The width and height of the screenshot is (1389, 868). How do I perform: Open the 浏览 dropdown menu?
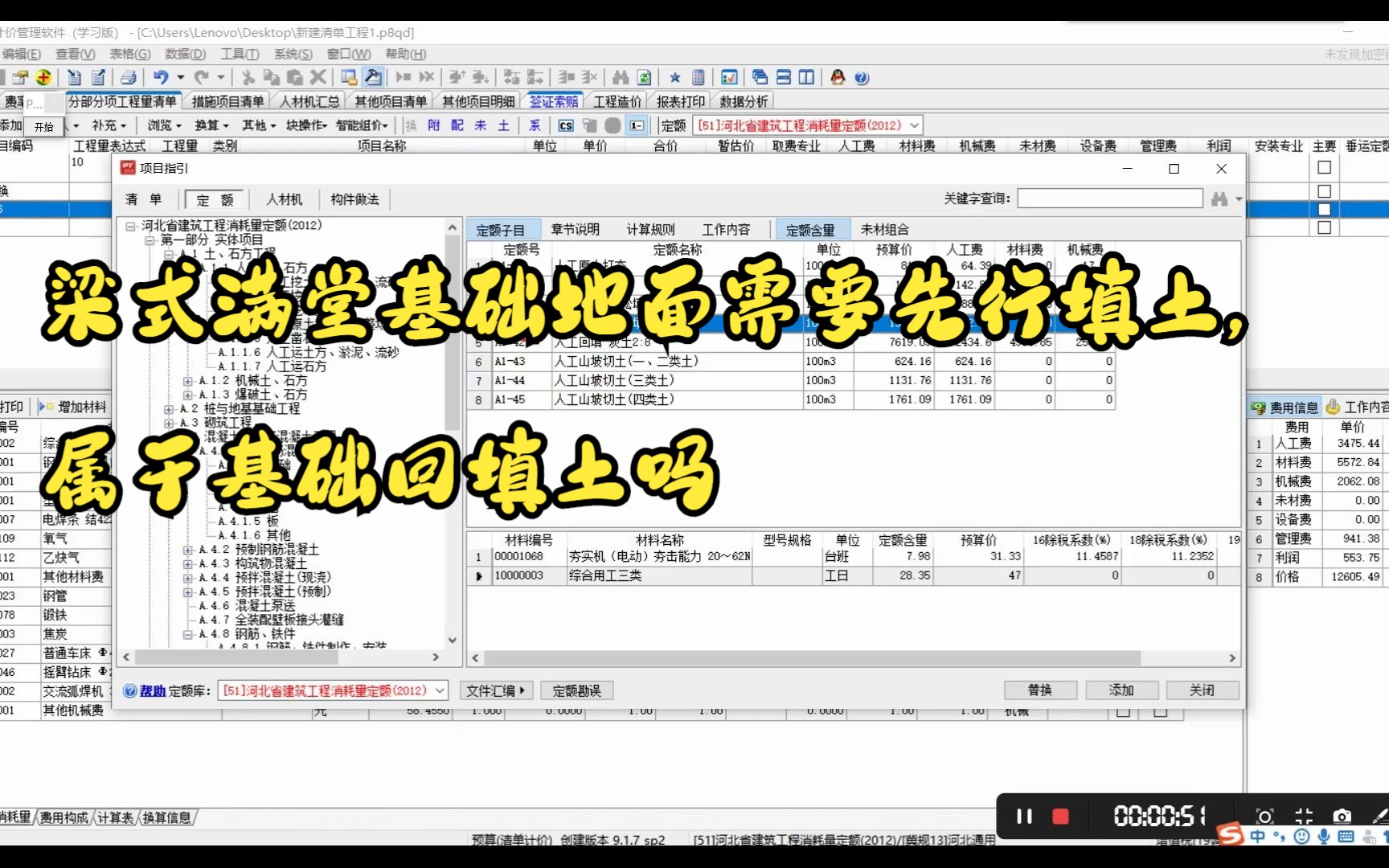pyautogui.click(x=164, y=125)
